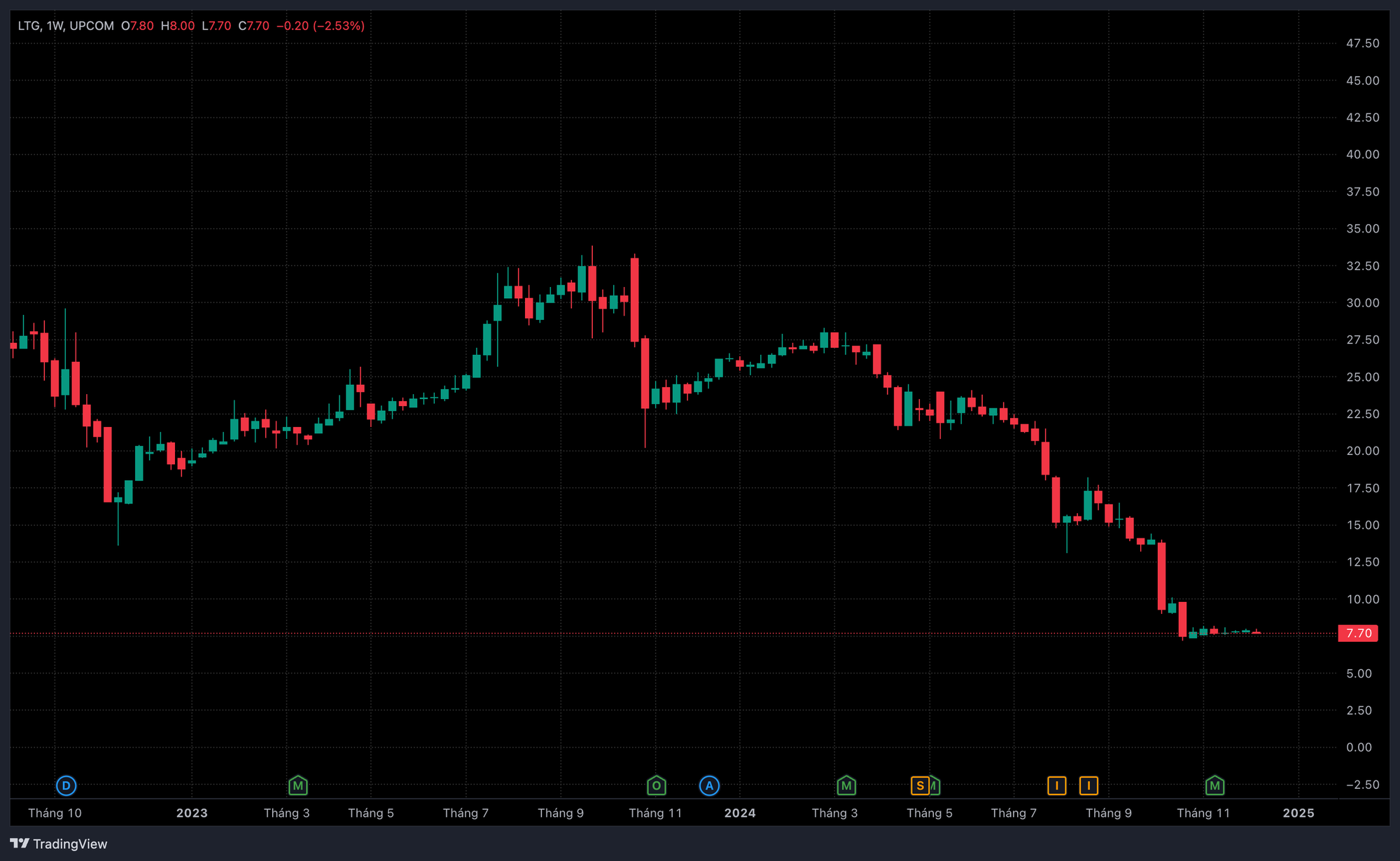1400x861 pixels.
Task: Select the blue A event marker
Action: [709, 785]
